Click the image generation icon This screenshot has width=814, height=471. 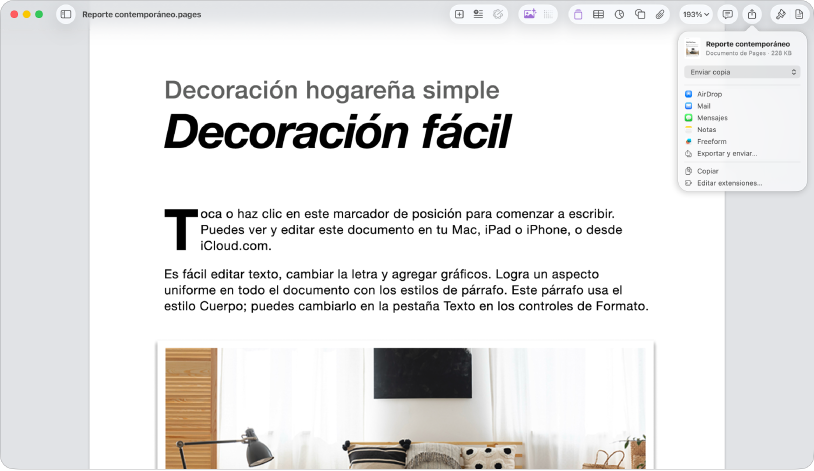pos(530,15)
